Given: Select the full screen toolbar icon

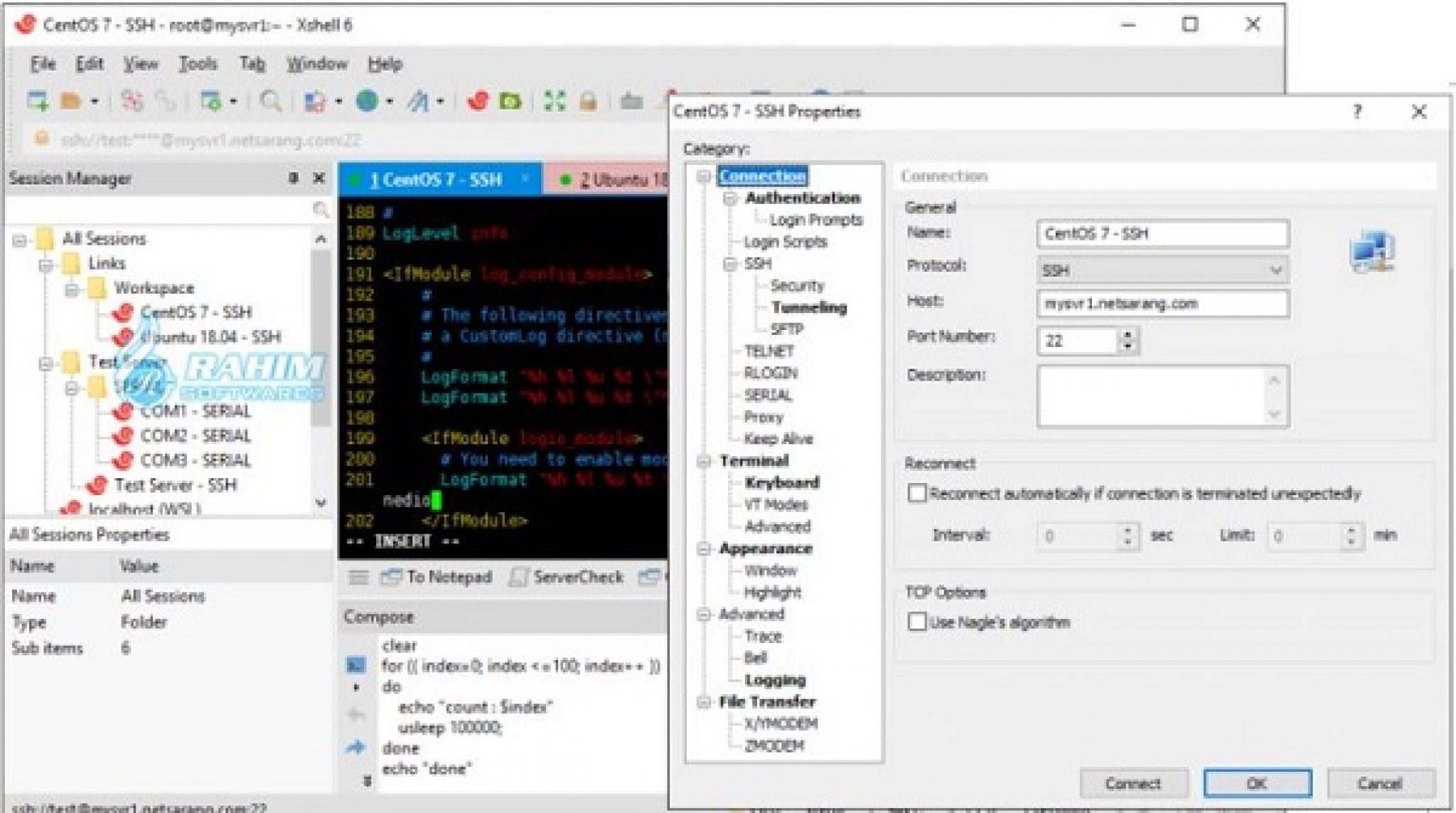Looking at the screenshot, I should [553, 102].
